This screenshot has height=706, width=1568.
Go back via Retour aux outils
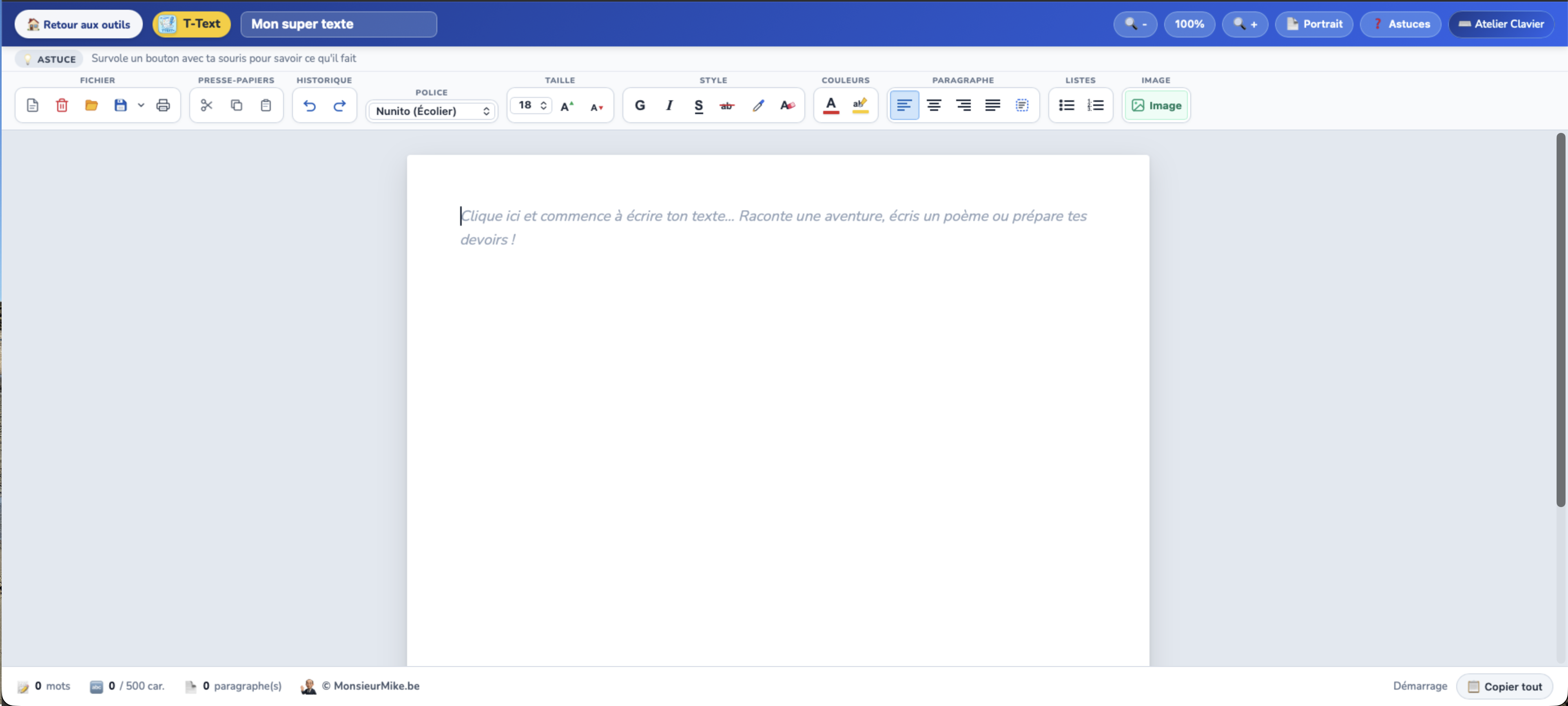(78, 24)
